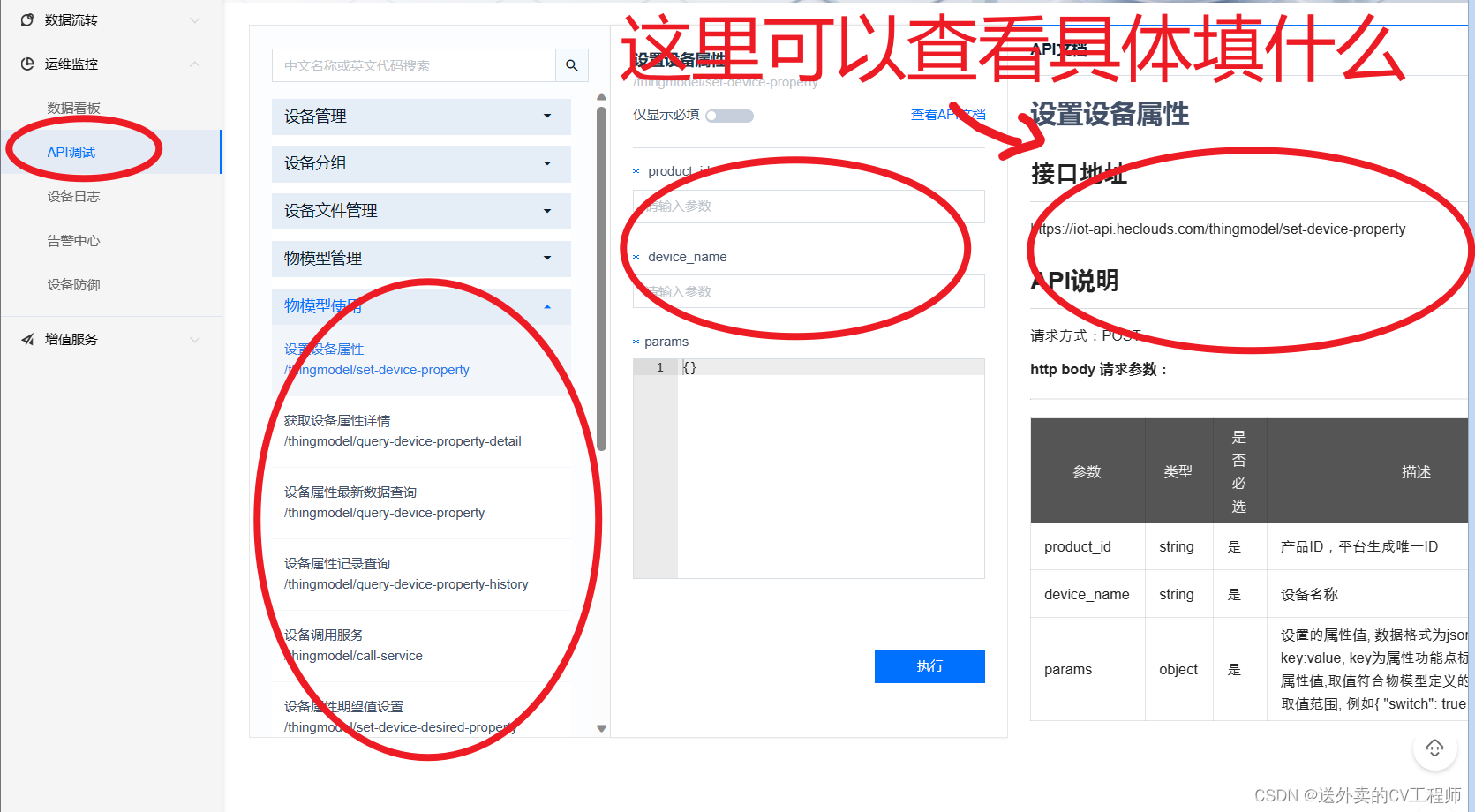1475x812 pixels.
Task: Click the 运维监控 sidebar icon
Action: point(27,64)
